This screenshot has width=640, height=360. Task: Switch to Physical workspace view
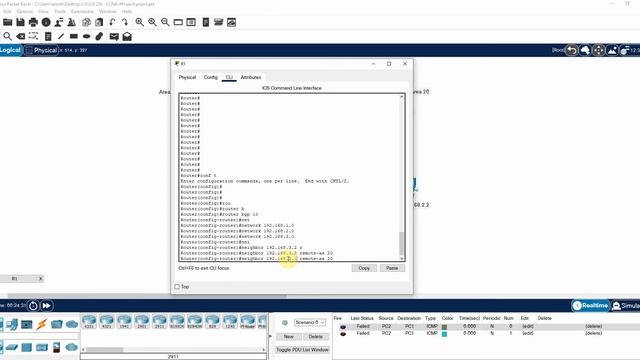click(42, 50)
